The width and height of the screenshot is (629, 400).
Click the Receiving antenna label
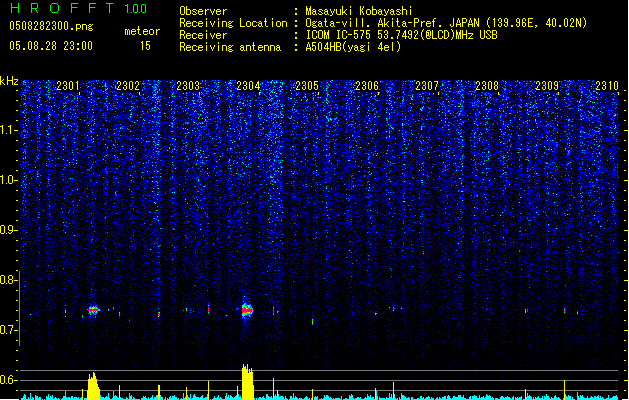[230, 47]
